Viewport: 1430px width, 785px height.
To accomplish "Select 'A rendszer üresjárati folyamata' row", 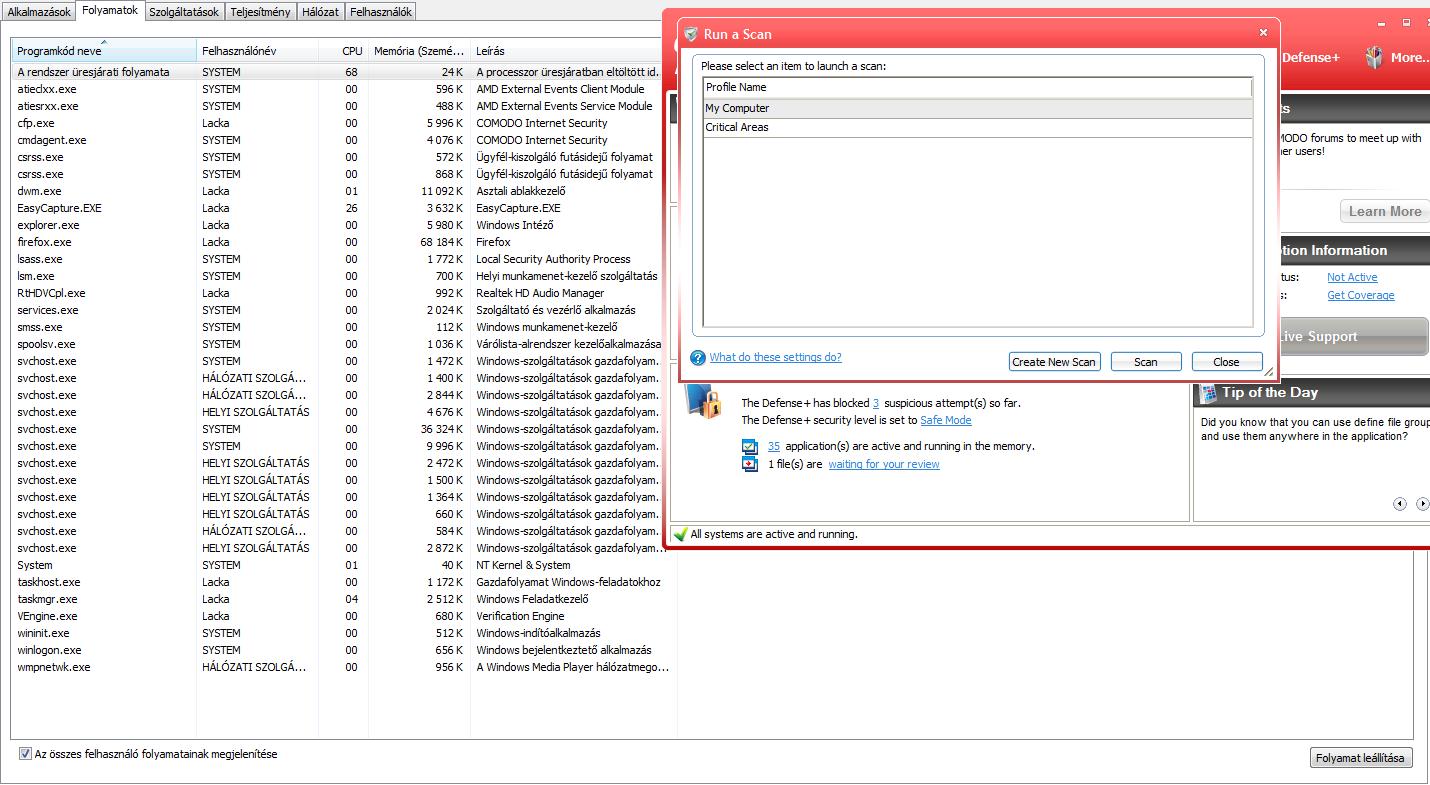I will pyautogui.click(x=338, y=72).
